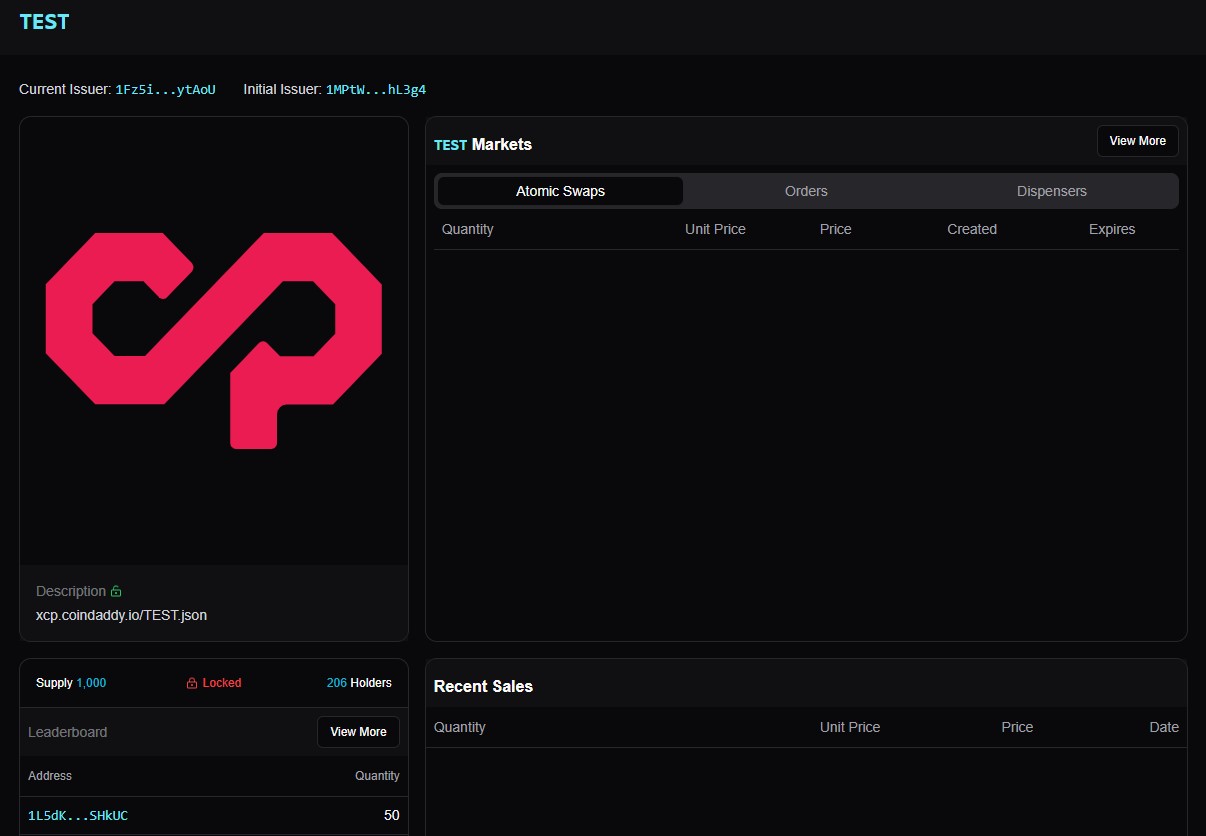Image resolution: width=1206 pixels, height=836 pixels.
Task: Click the Expires column header
Action: (1112, 229)
